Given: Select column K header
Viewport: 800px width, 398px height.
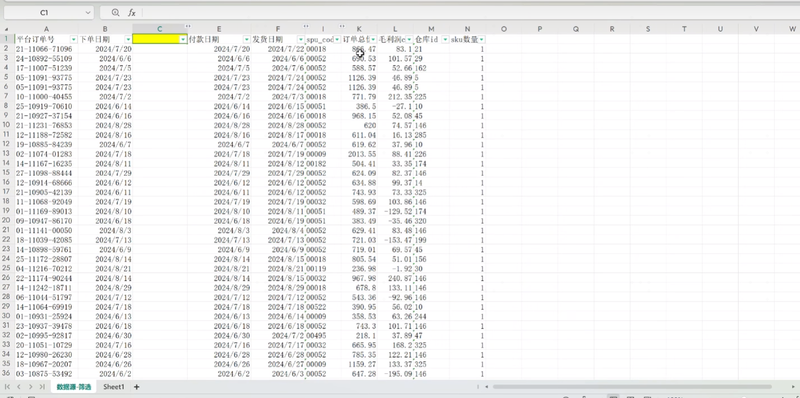Looking at the screenshot, I should 359,29.
